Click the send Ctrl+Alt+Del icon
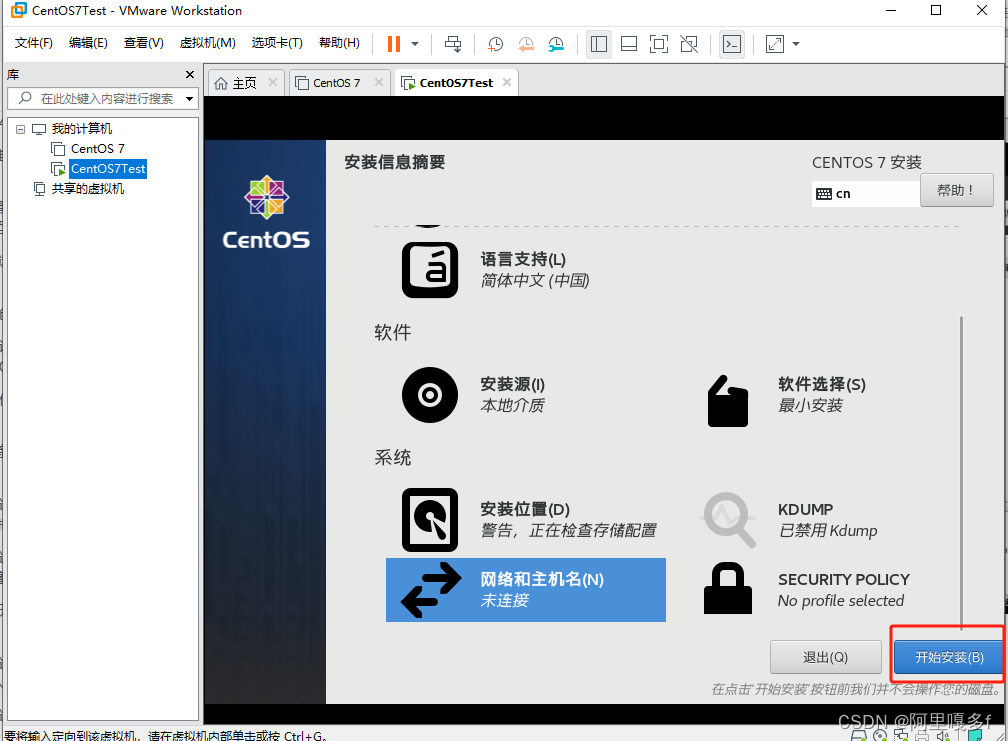The width and height of the screenshot is (1008, 741). coord(453,44)
